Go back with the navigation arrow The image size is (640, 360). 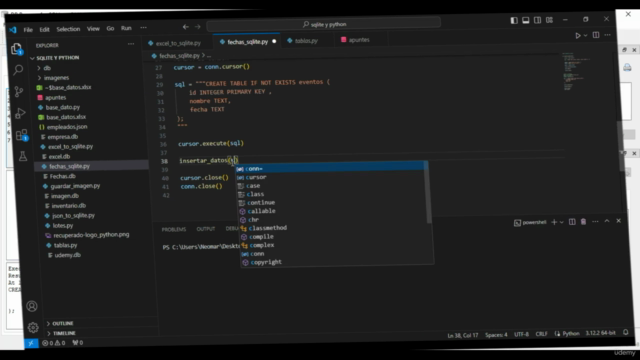(186, 27)
